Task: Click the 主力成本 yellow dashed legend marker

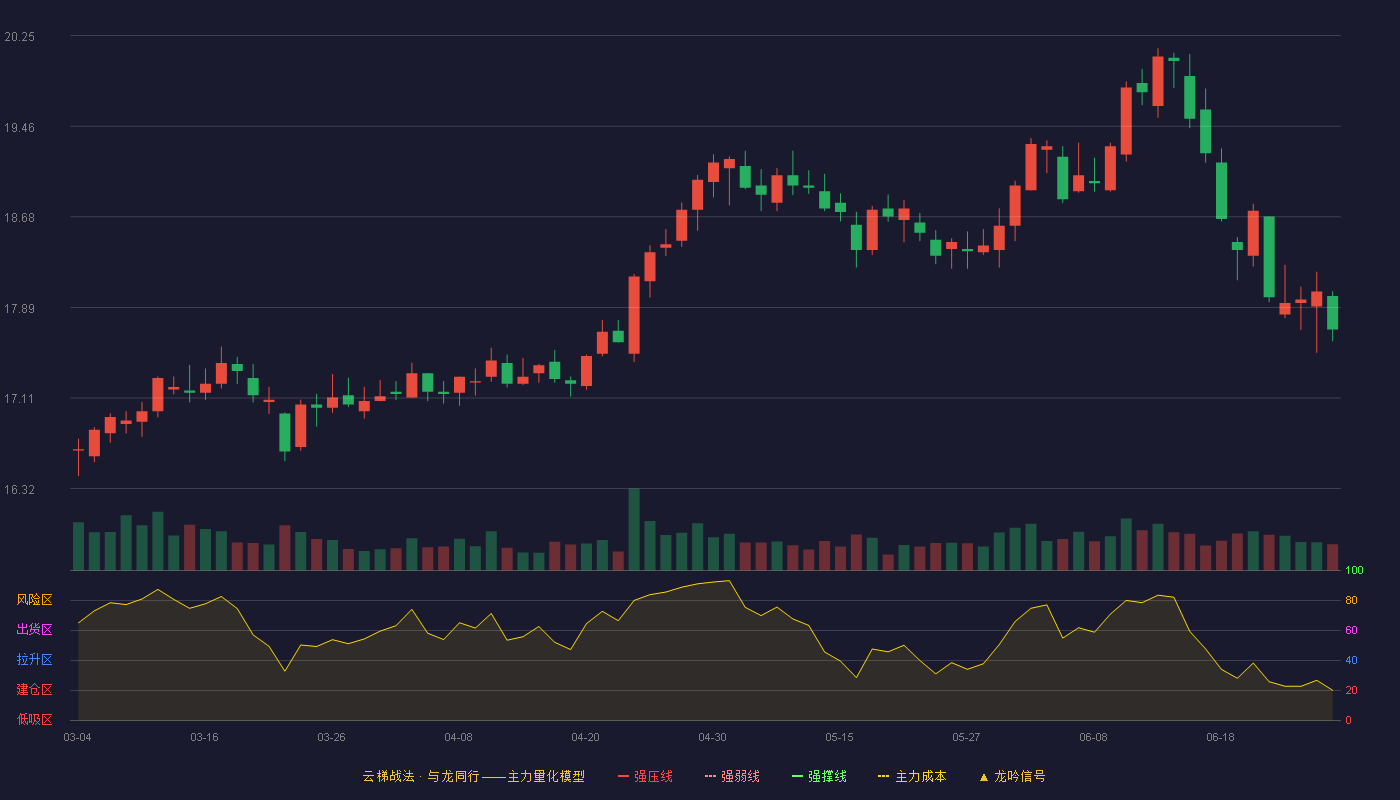Action: (883, 777)
